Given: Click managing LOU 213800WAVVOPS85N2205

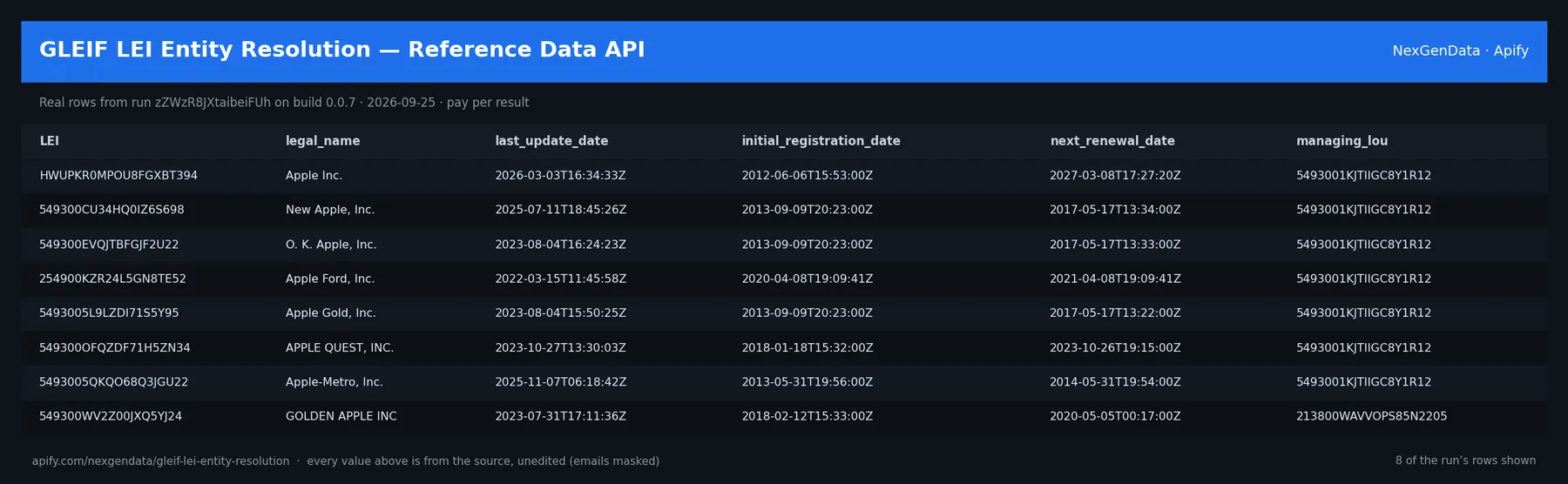Looking at the screenshot, I should (1371, 416).
